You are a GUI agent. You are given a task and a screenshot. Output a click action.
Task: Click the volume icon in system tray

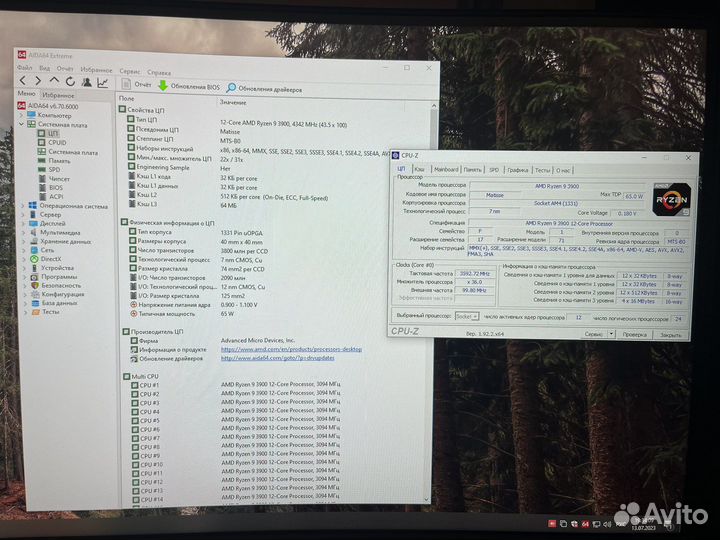click(x=608, y=524)
